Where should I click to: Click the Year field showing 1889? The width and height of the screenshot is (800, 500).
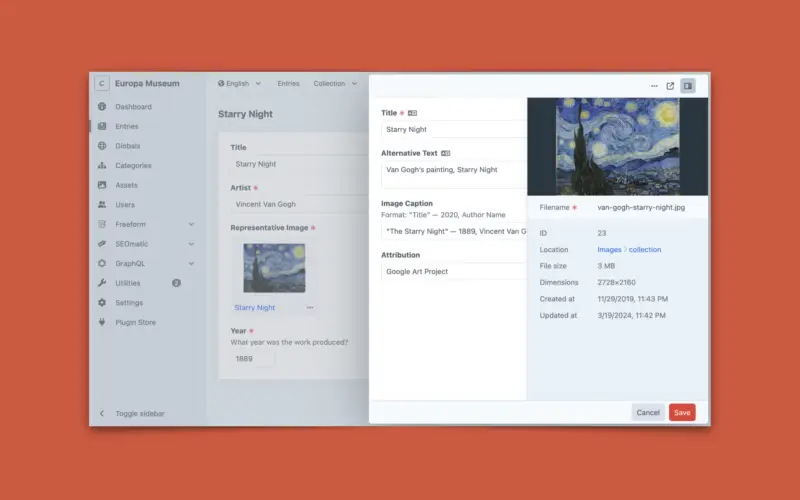point(253,359)
